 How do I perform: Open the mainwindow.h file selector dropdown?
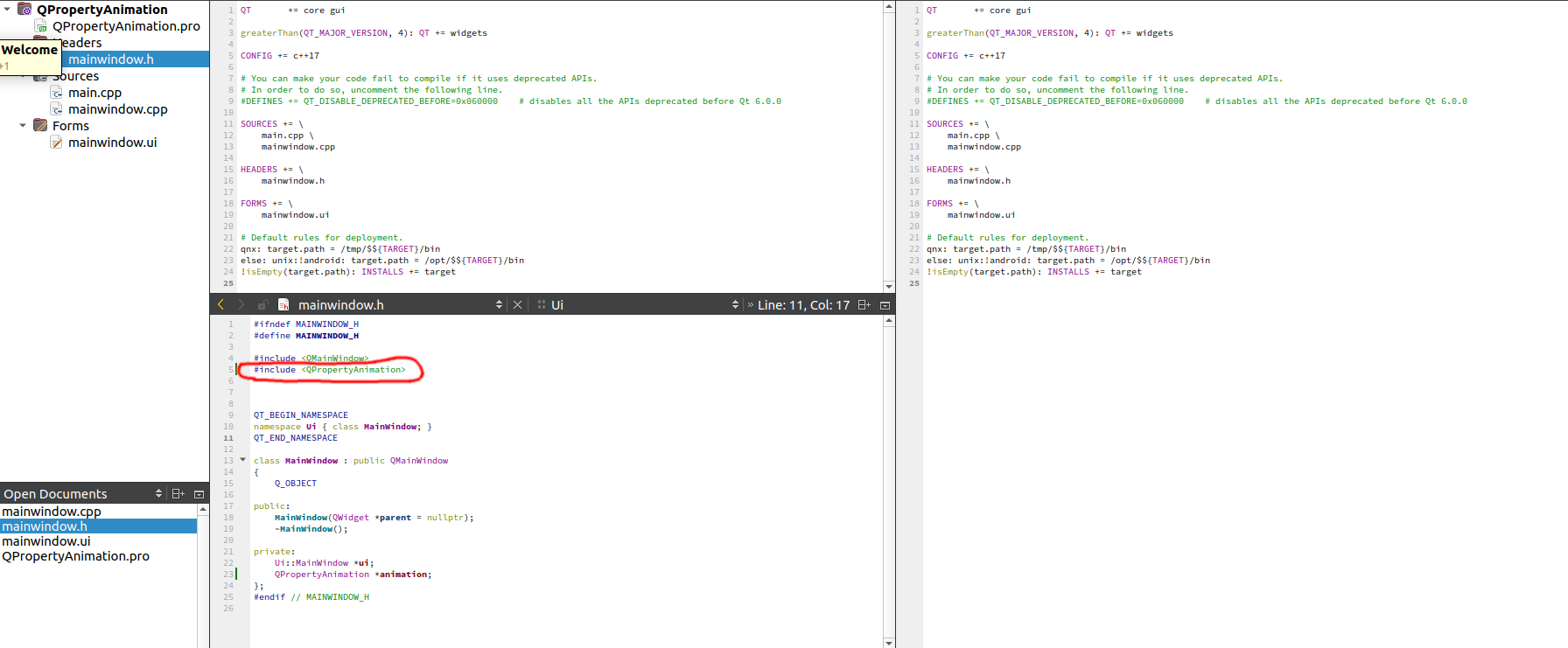click(499, 305)
